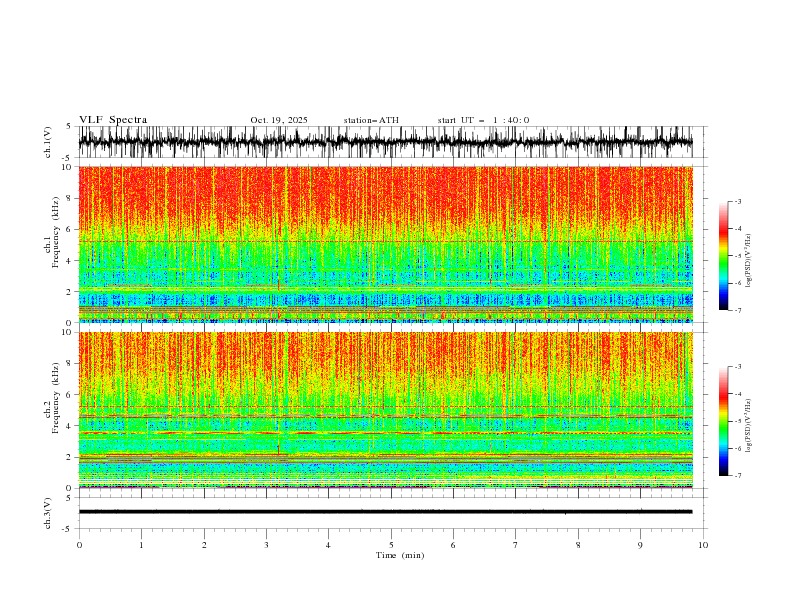Click time axis tick label "4"
Viewport: 792px width, 612px height.
pos(329,545)
